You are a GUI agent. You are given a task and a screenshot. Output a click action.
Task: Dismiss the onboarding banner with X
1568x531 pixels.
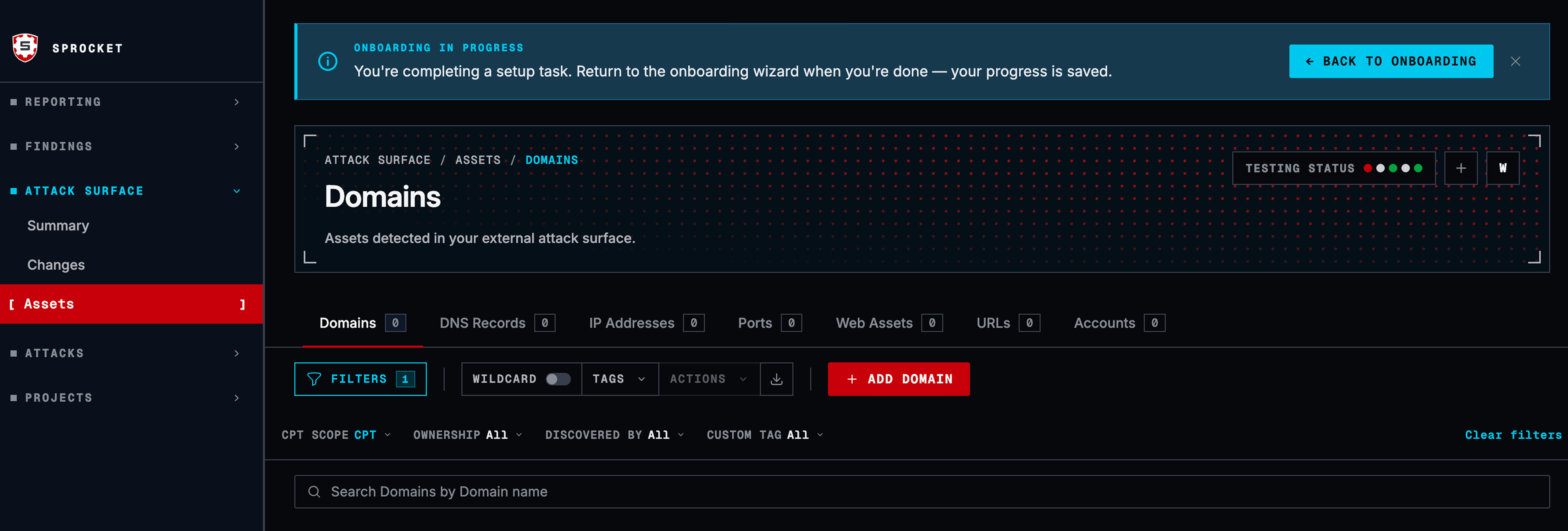(x=1515, y=62)
